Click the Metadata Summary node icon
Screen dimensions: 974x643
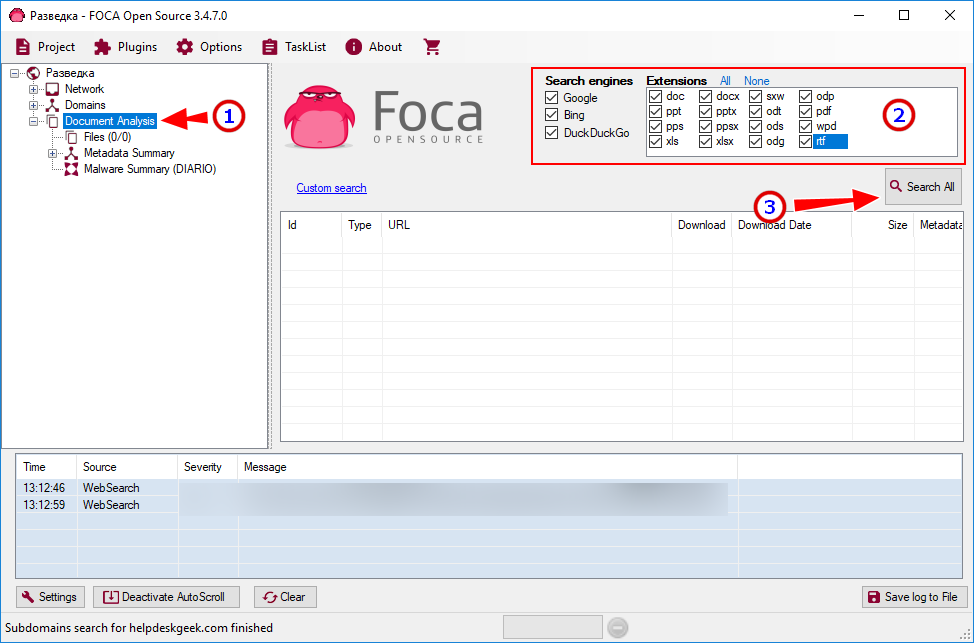coord(71,153)
